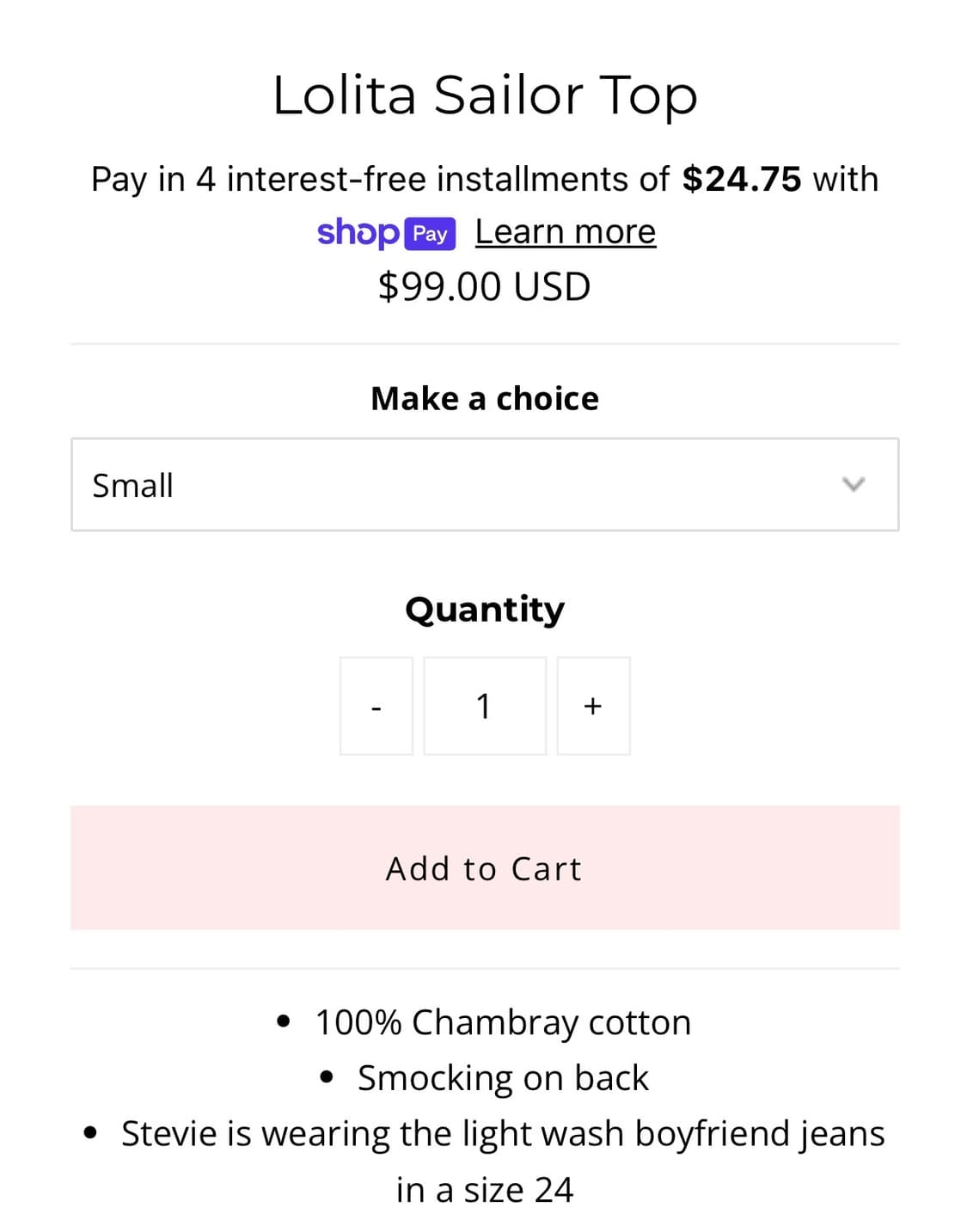Click the purple Pay badge

click(x=430, y=234)
